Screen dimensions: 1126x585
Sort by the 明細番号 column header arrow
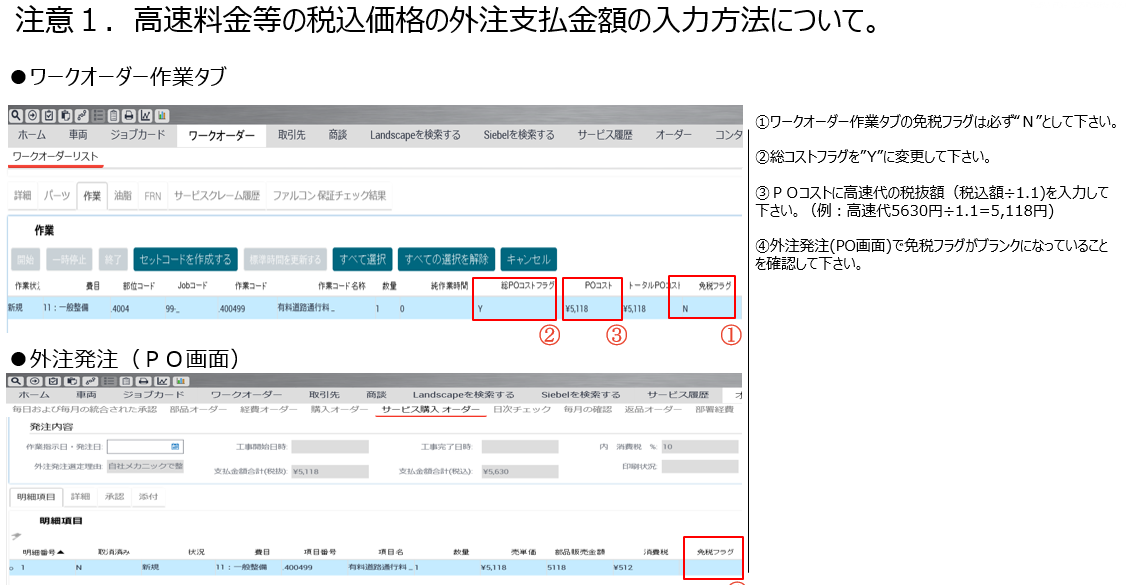point(61,552)
